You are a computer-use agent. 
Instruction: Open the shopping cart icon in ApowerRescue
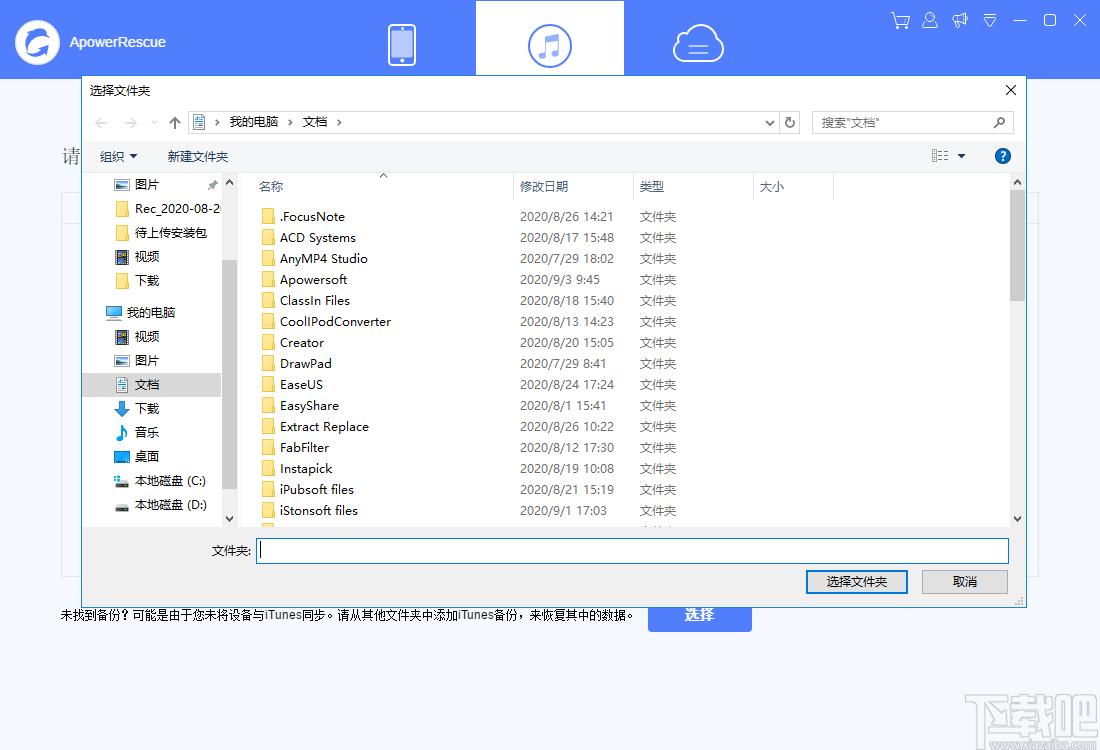(x=900, y=20)
